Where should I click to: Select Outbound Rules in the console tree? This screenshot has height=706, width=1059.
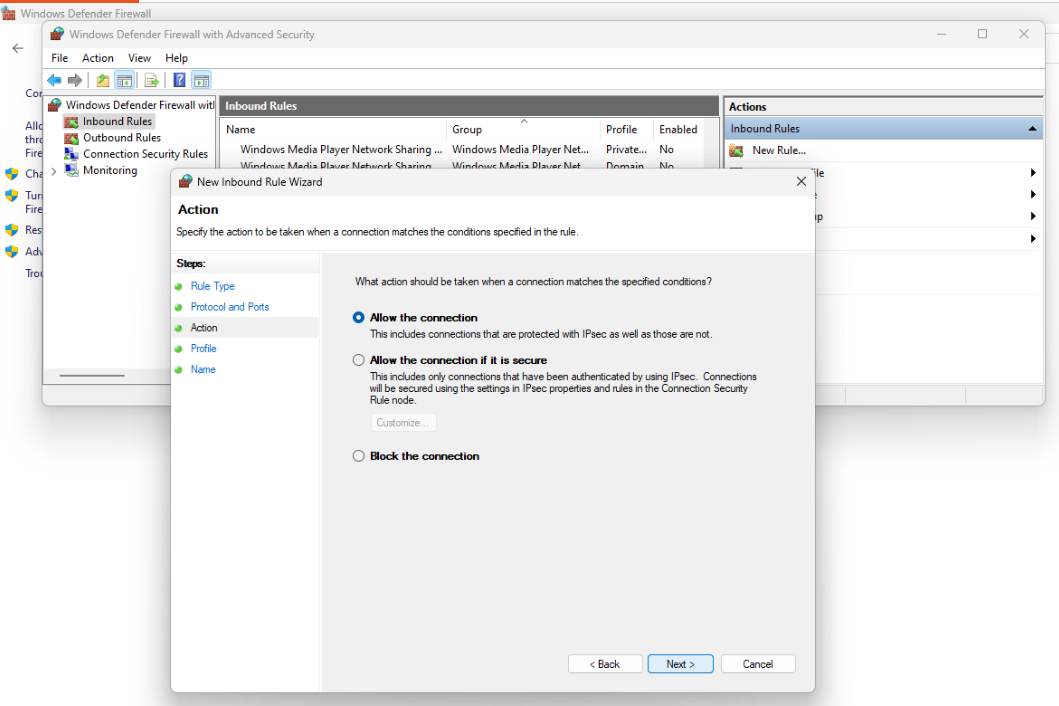pyautogui.click(x=122, y=138)
